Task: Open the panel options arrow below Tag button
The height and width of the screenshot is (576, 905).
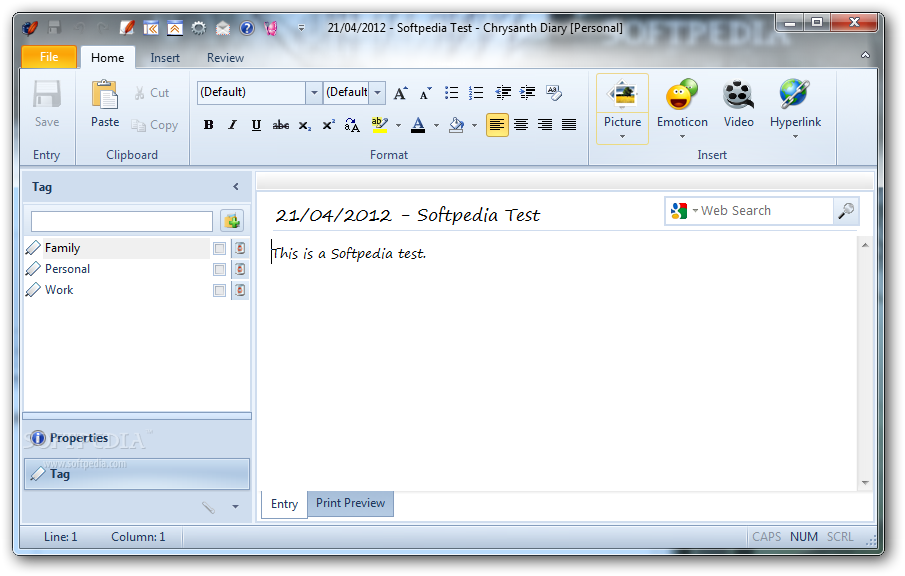Action: [235, 507]
